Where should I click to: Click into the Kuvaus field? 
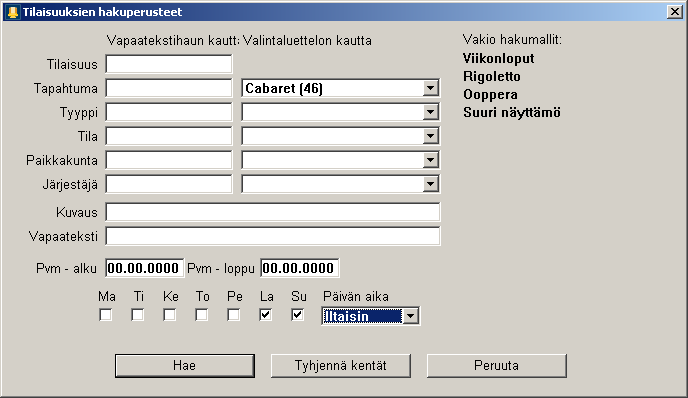pos(272,212)
